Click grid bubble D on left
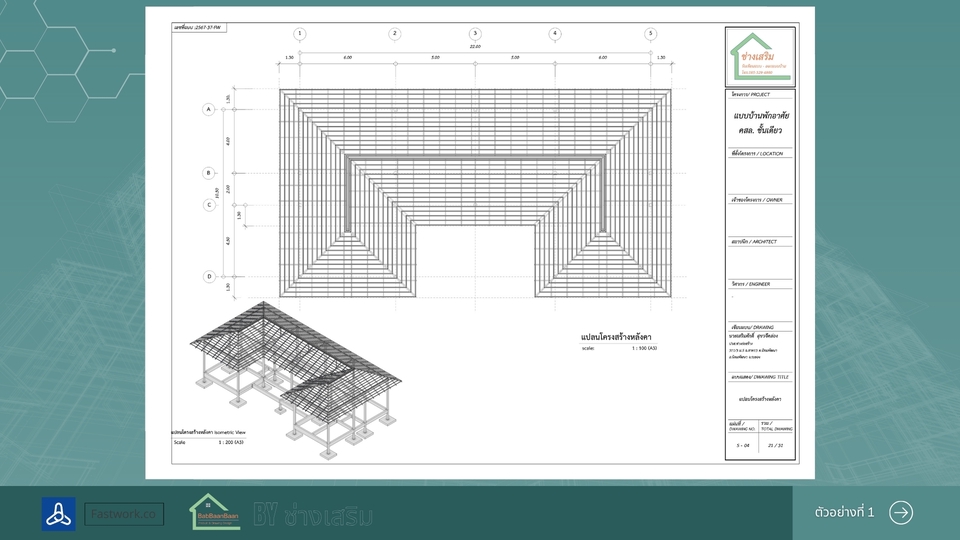960x540 pixels. point(209,276)
